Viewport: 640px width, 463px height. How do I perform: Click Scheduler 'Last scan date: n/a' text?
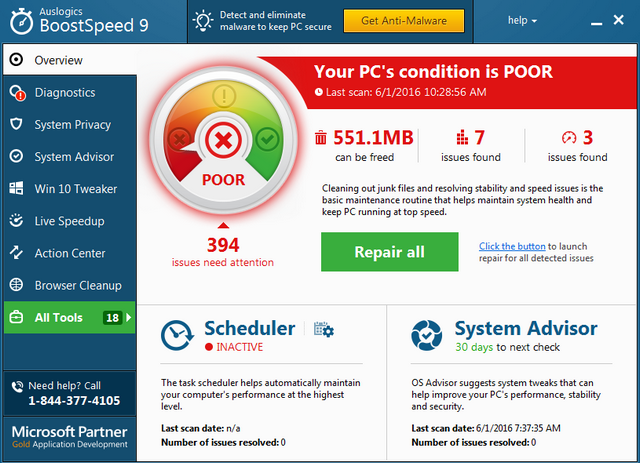click(200, 428)
